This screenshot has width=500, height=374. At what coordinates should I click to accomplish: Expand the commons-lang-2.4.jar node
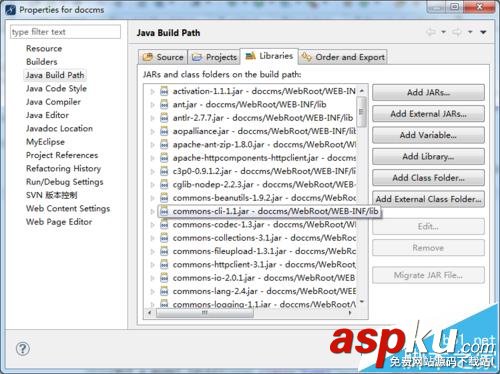153,291
